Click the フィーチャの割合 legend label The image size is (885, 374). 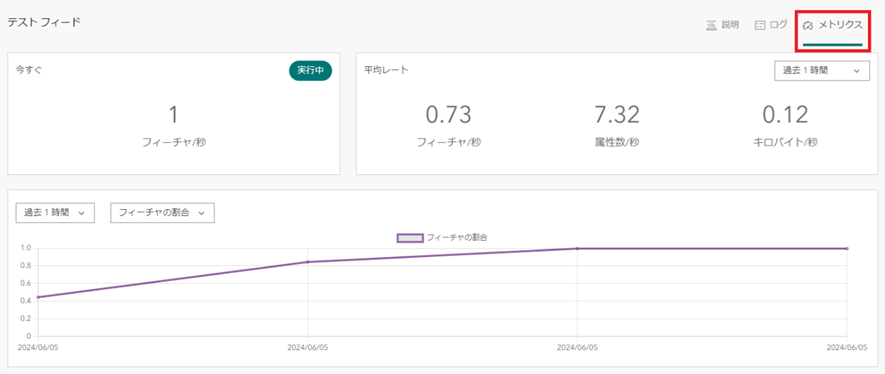point(457,238)
